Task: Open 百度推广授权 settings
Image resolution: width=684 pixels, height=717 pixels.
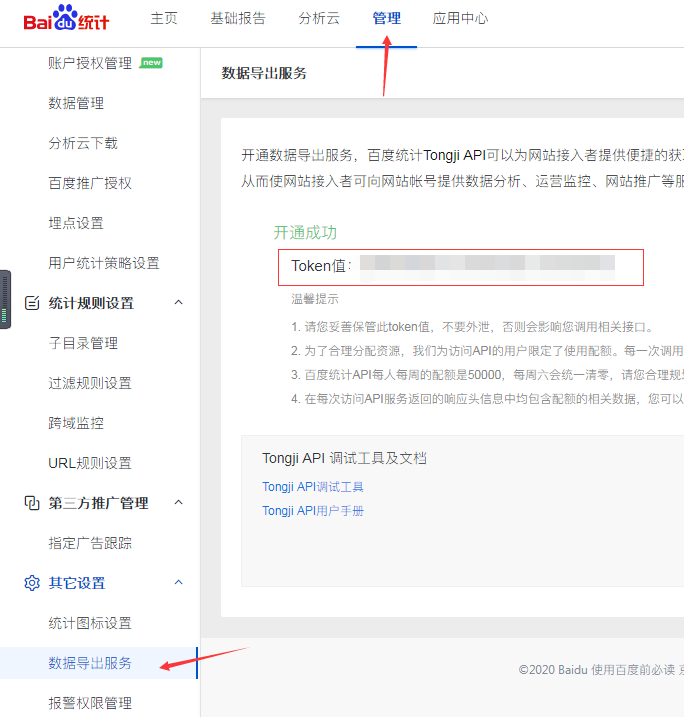Action: click(90, 183)
